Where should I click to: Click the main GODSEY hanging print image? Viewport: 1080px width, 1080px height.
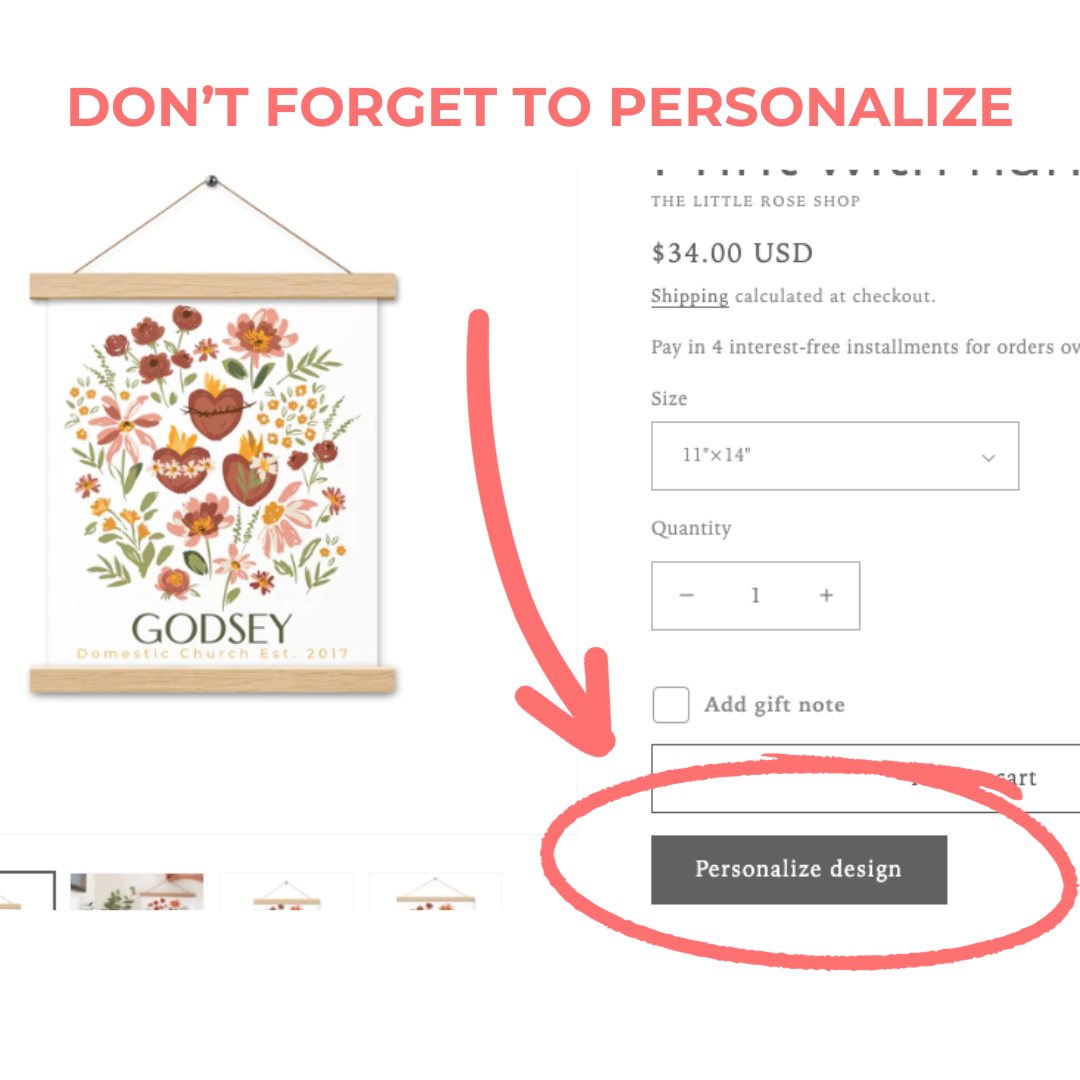click(x=213, y=435)
